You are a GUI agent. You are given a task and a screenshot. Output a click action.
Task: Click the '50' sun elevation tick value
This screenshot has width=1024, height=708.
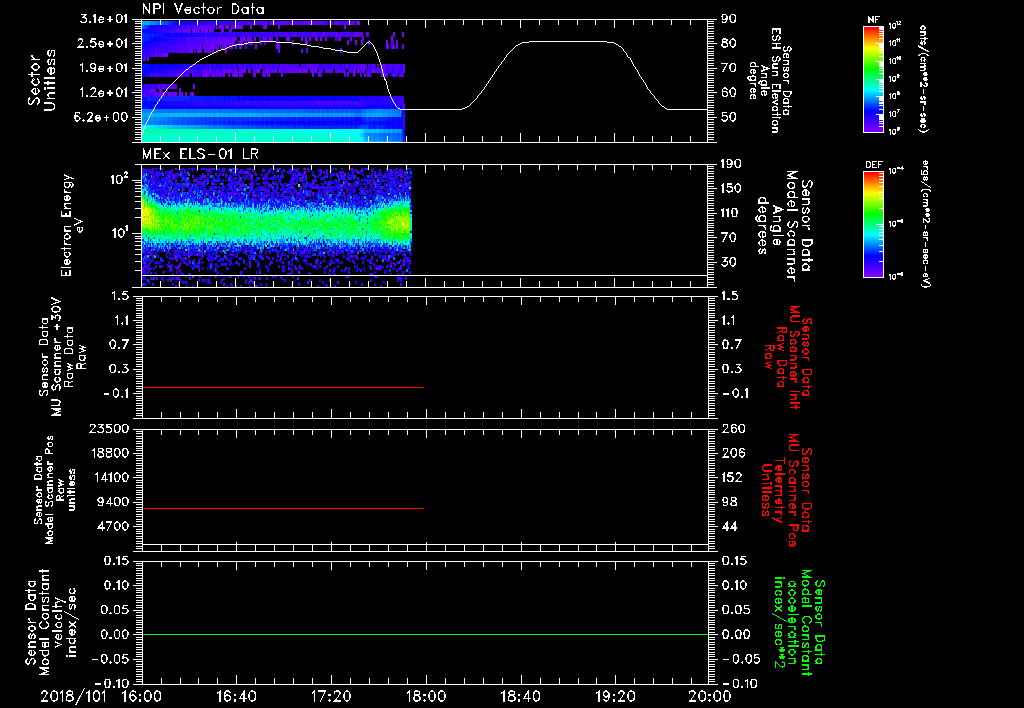(x=729, y=118)
